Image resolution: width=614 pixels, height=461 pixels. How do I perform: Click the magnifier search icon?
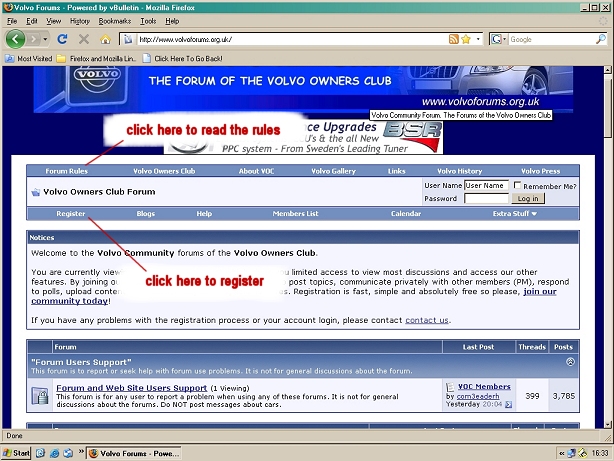click(x=601, y=39)
